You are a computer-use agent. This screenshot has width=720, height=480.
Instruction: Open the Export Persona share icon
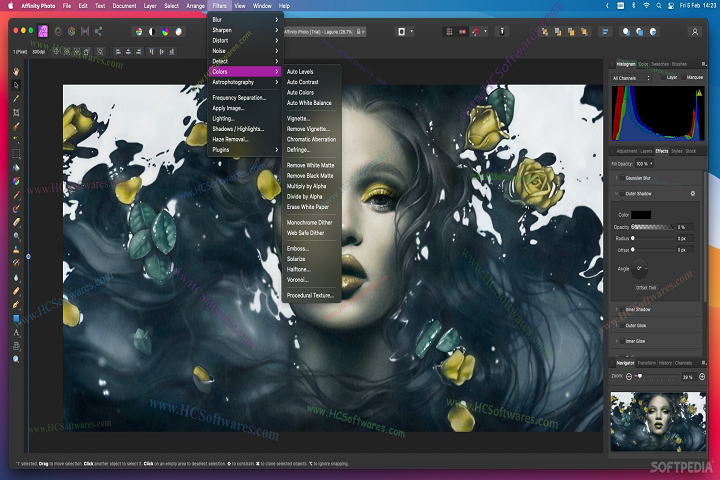tap(98, 31)
